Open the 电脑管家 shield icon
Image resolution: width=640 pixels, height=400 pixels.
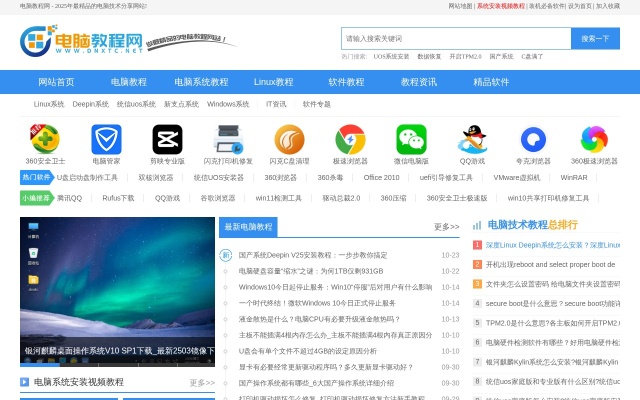(106, 139)
